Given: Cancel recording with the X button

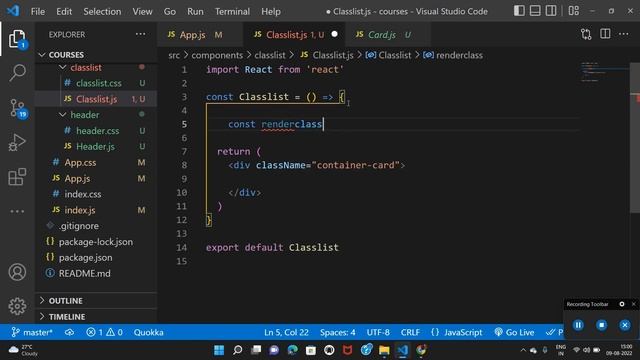Looking at the screenshot, I should [x=625, y=325].
